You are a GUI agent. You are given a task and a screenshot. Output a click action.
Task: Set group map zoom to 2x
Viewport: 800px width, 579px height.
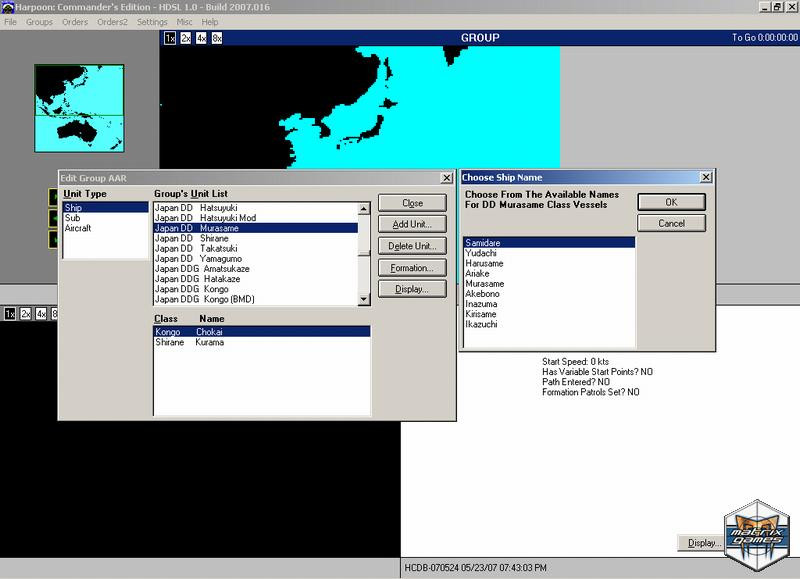click(x=186, y=38)
